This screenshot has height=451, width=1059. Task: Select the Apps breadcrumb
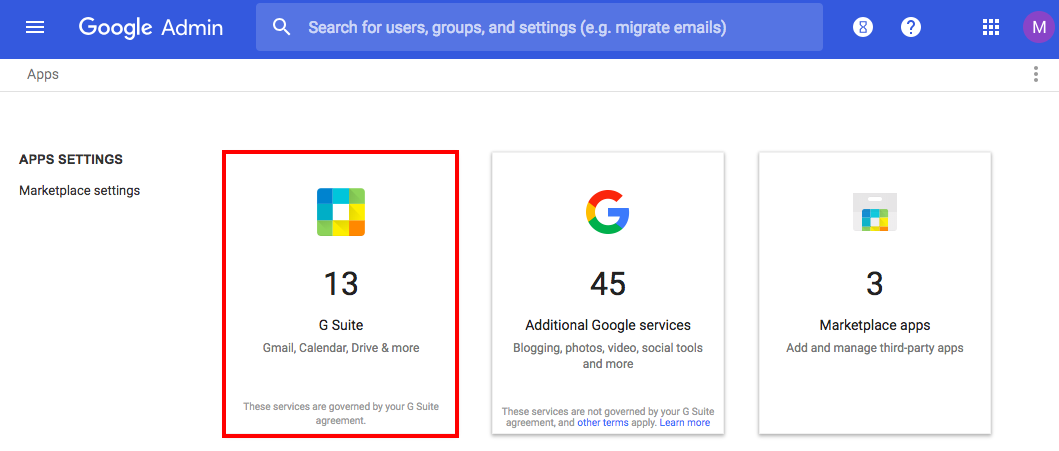(43, 74)
